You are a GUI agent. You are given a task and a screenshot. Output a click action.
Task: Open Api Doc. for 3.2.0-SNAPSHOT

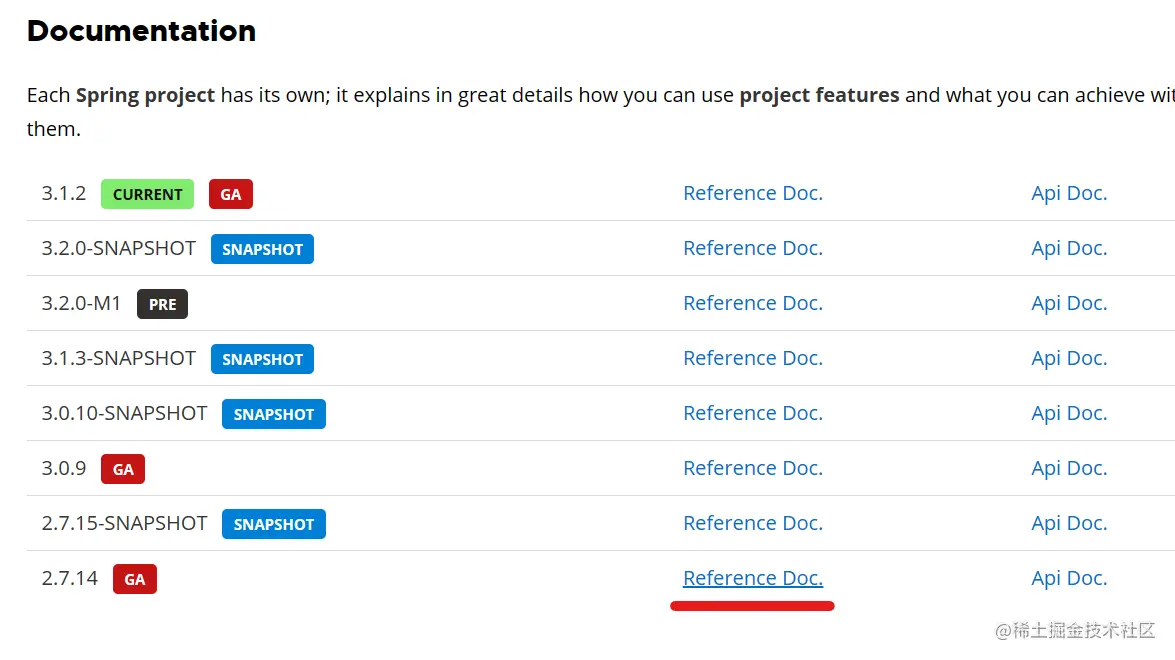point(1069,248)
